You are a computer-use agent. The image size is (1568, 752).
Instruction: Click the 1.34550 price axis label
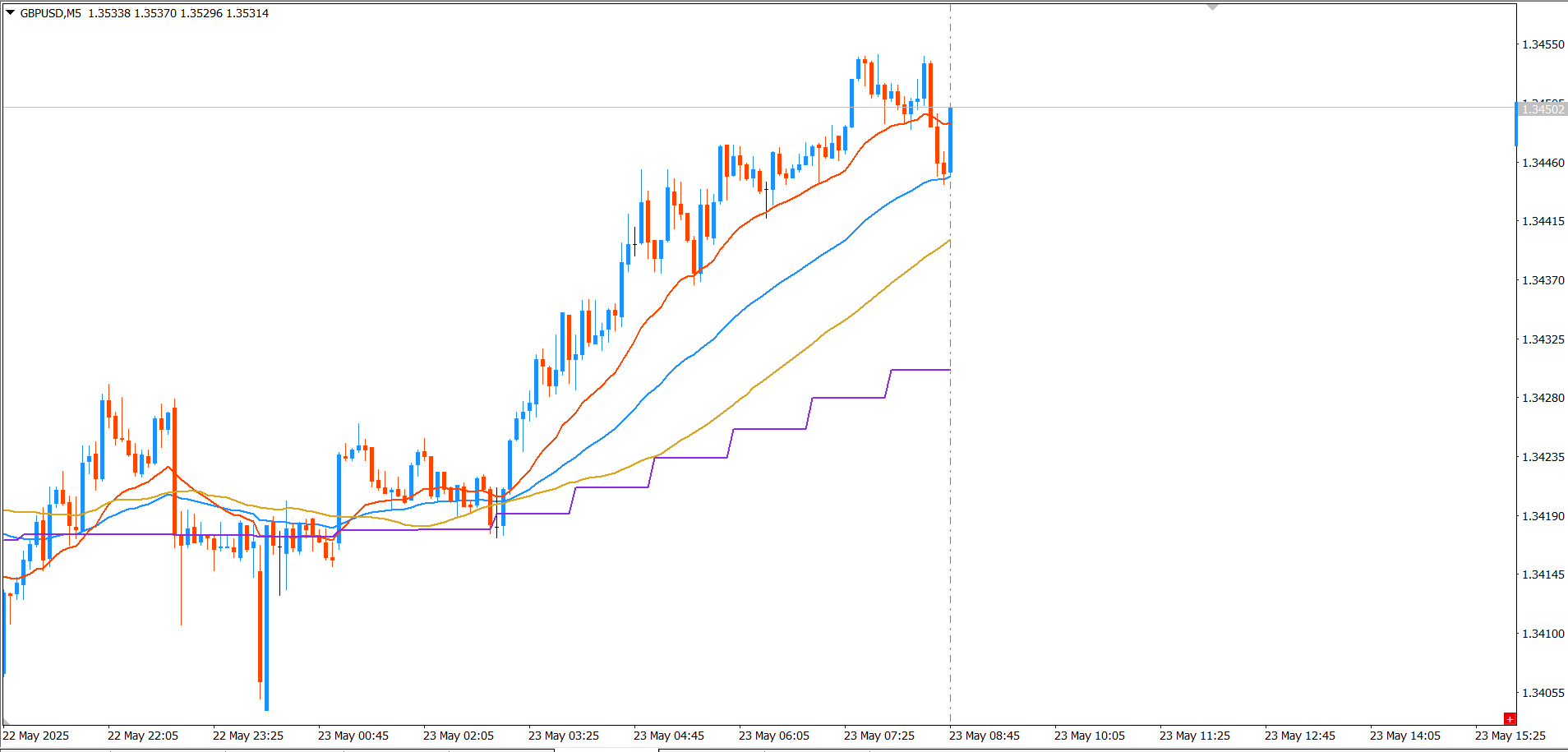tap(1543, 44)
